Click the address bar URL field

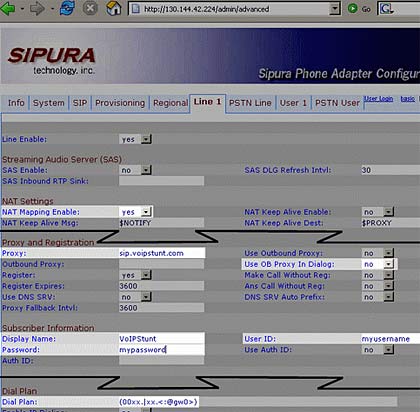click(x=235, y=9)
